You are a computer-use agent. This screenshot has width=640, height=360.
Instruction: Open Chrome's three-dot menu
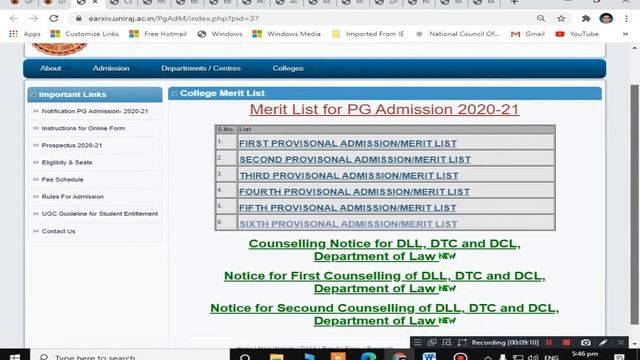coord(626,18)
